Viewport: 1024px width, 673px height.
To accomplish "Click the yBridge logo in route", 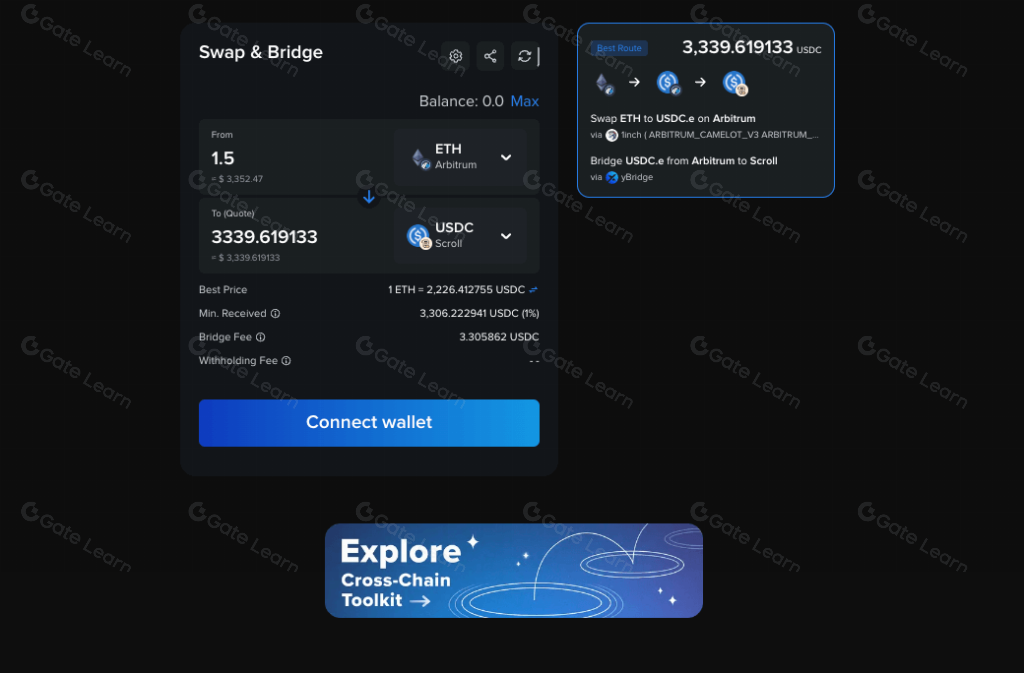I will 612,177.
